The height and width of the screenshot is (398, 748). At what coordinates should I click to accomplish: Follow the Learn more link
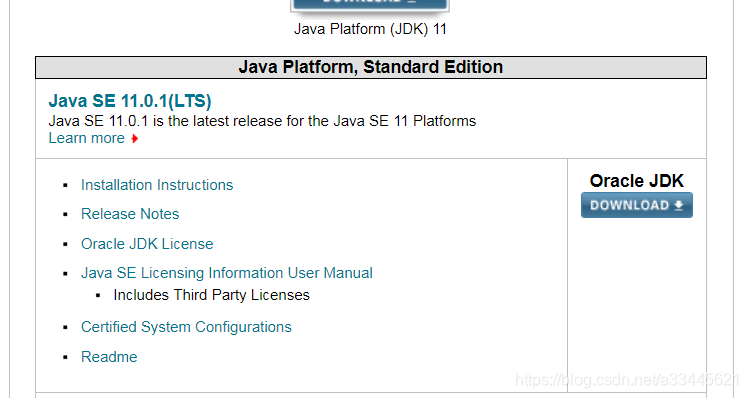[x=86, y=138]
